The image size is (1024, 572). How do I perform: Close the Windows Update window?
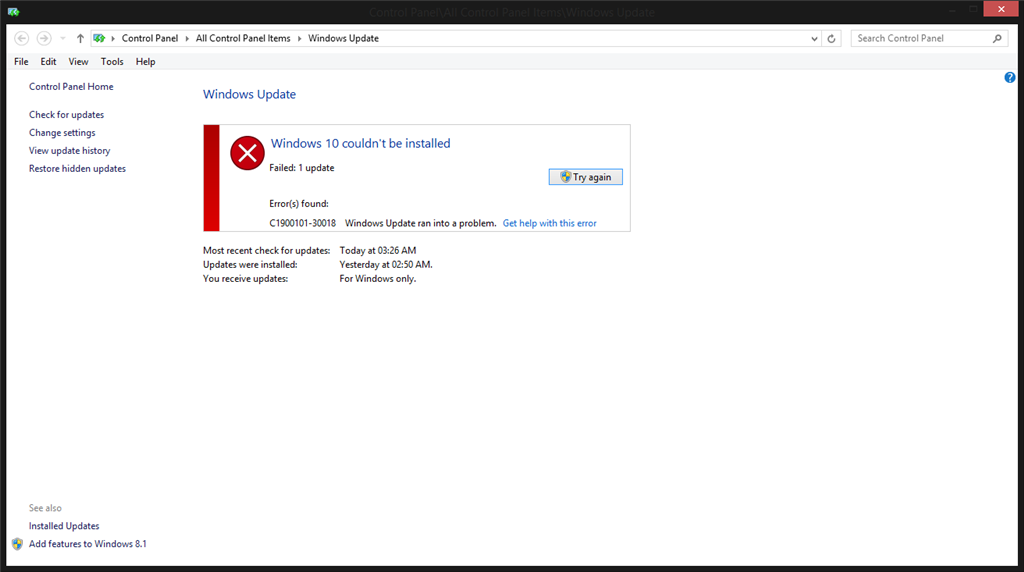(x=1000, y=9)
